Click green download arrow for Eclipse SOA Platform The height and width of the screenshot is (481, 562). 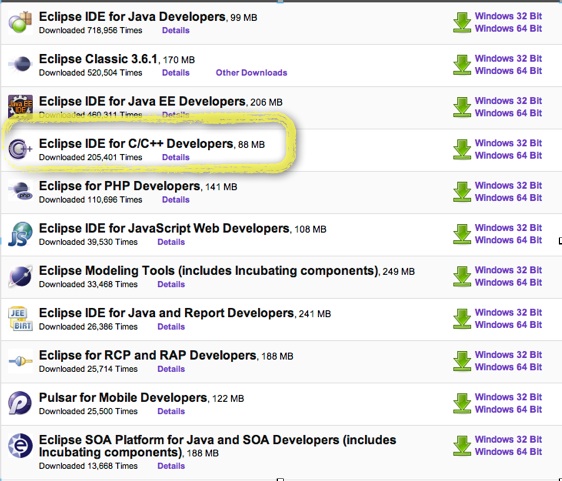[x=462, y=446]
